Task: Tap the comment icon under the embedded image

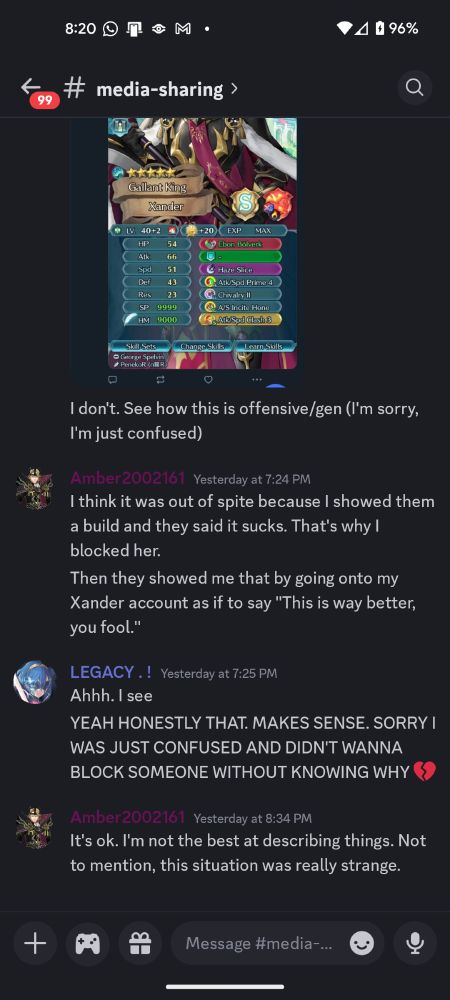Action: [112, 379]
